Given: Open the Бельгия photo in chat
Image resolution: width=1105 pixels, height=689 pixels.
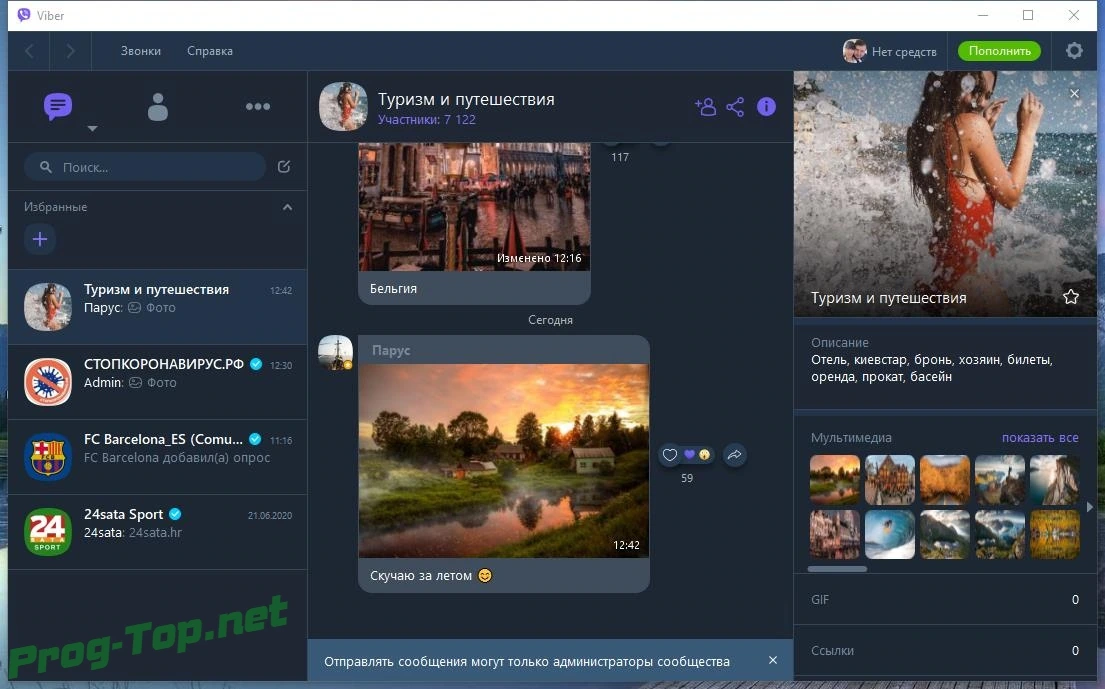Looking at the screenshot, I should click(x=474, y=206).
